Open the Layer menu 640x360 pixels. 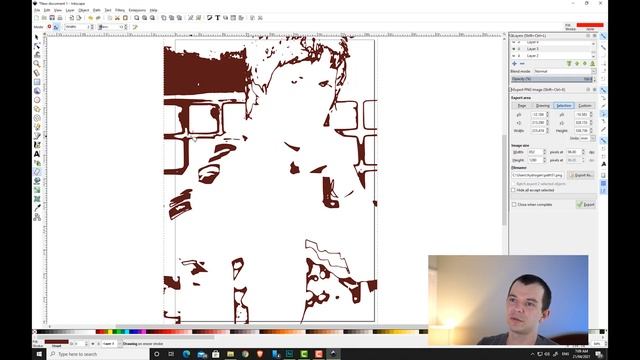click(70, 10)
